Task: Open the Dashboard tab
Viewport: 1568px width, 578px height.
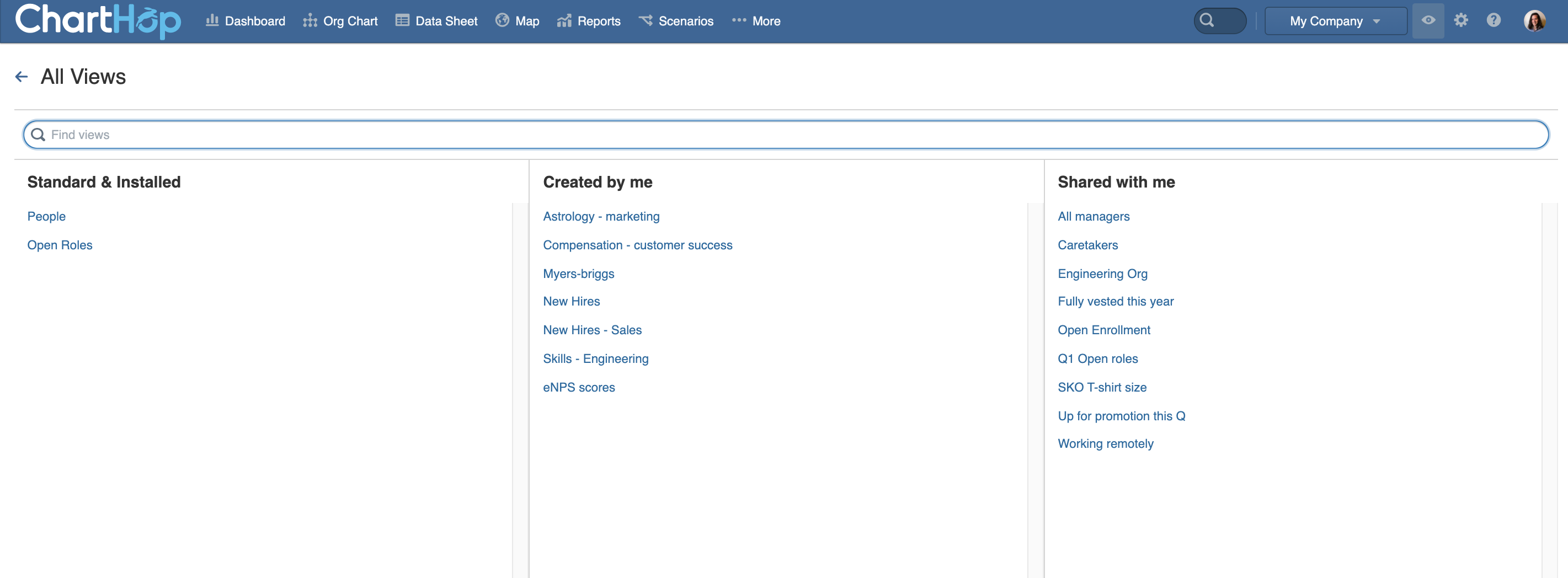Action: [246, 22]
